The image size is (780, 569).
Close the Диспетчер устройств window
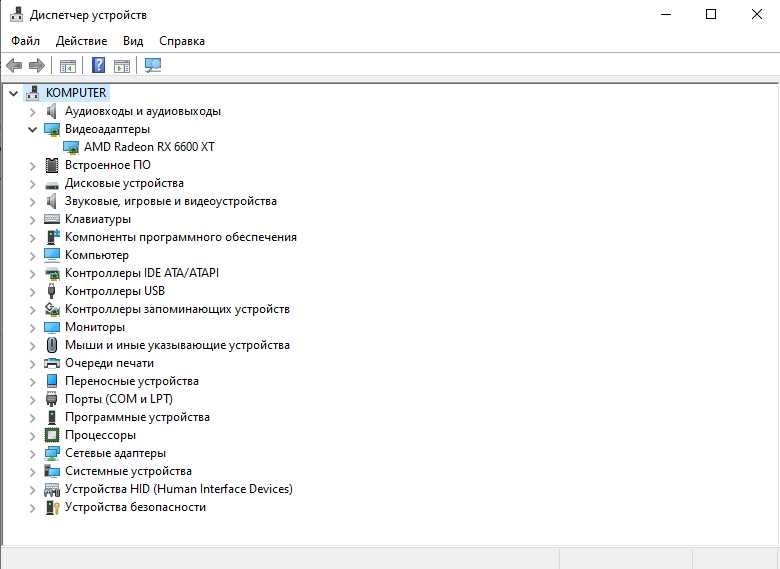pos(757,14)
